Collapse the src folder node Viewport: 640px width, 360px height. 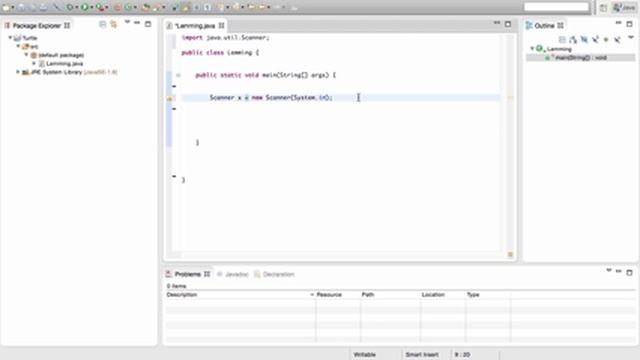(x=18, y=46)
